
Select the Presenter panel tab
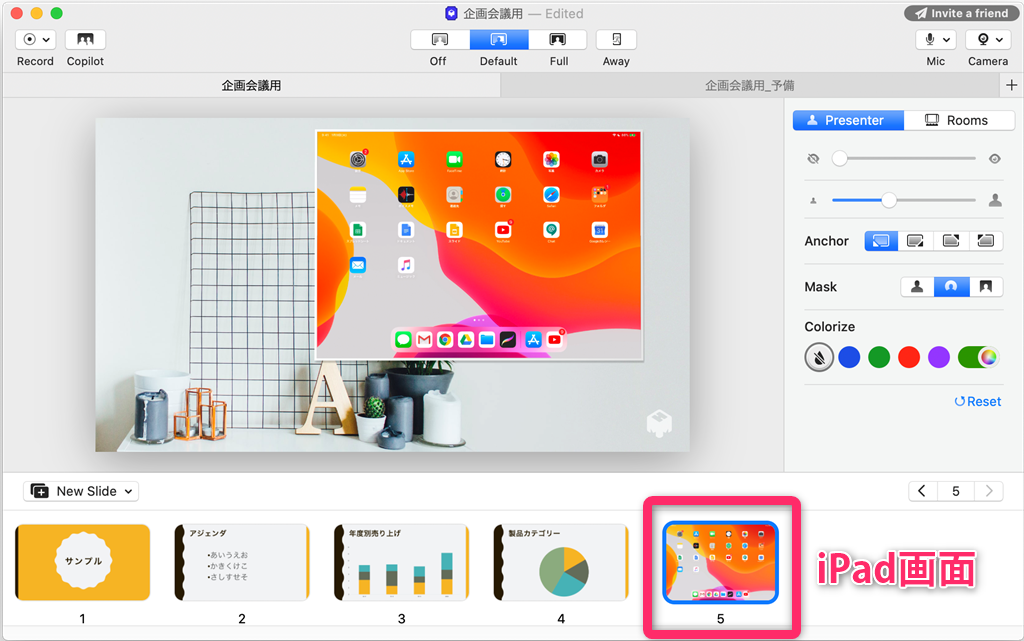point(848,120)
